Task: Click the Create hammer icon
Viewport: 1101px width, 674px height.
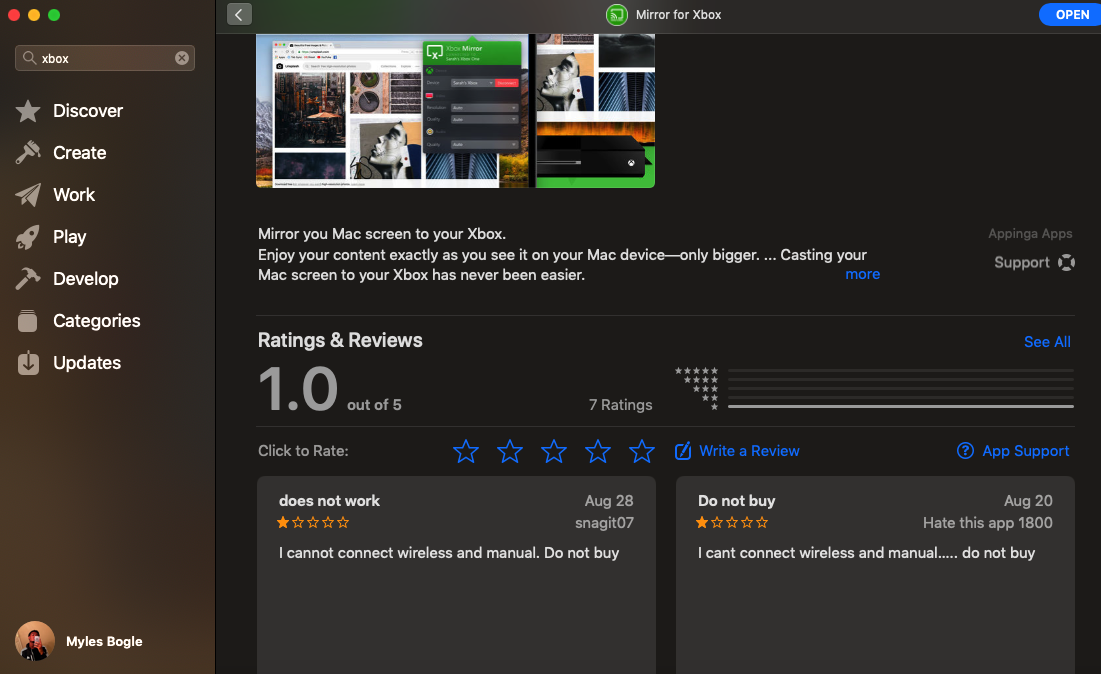Action: (28, 152)
